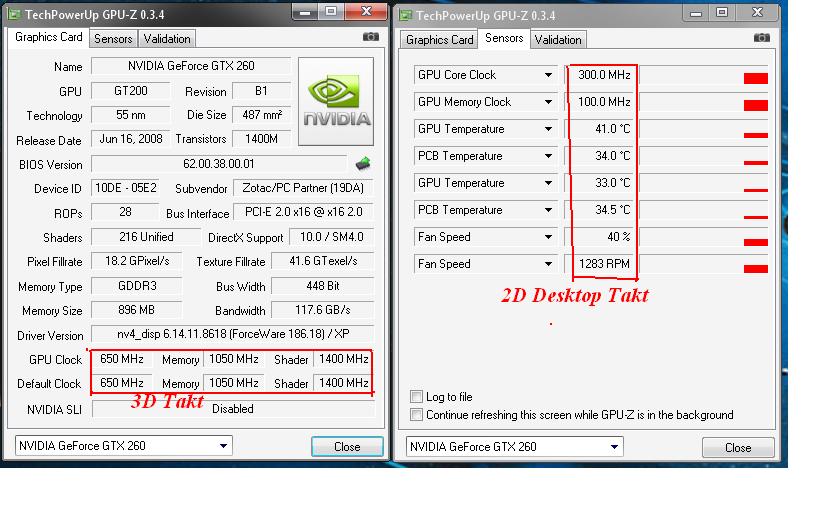Viewport: 840px width, 525px height.
Task: Click the Technology field showing 55 nm
Action: [131, 115]
